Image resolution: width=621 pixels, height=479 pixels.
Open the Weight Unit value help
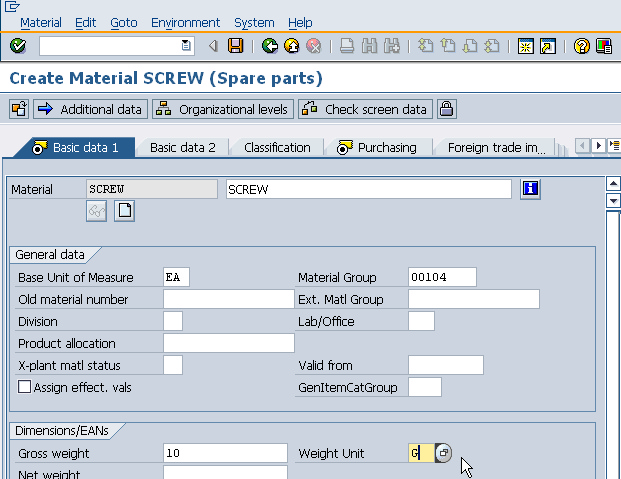click(x=443, y=454)
